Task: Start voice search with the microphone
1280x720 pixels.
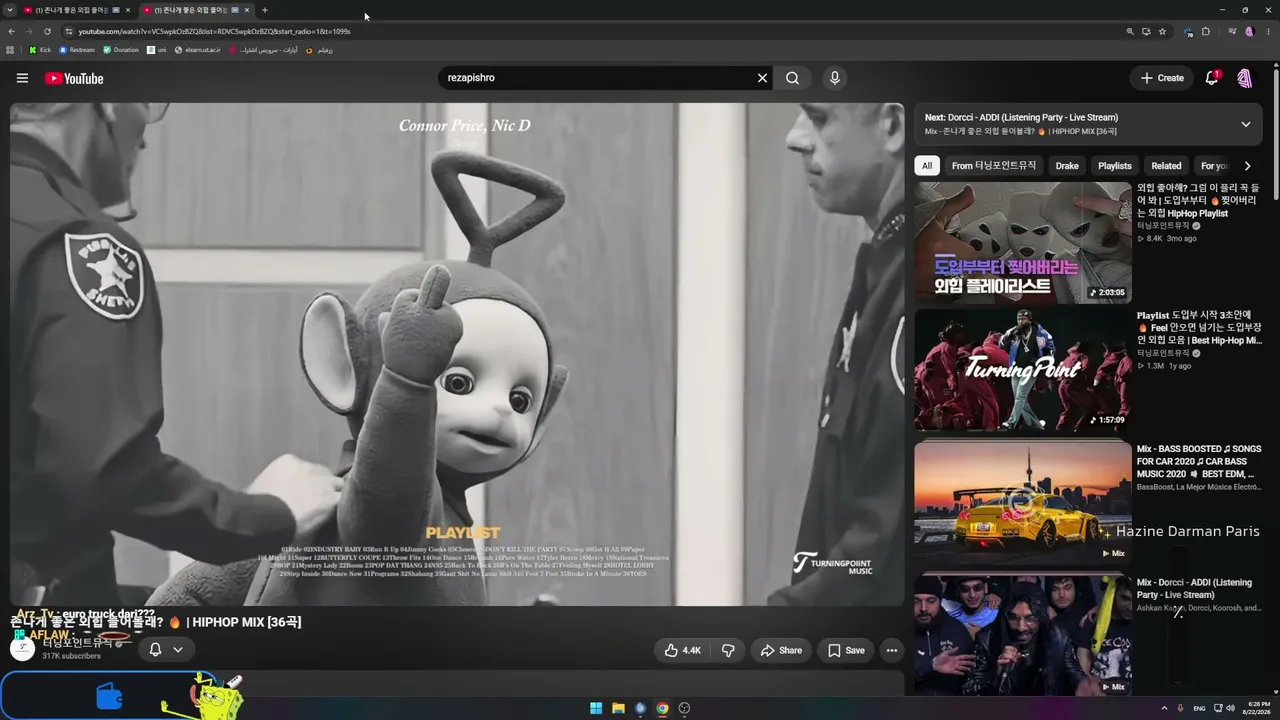Action: (835, 78)
